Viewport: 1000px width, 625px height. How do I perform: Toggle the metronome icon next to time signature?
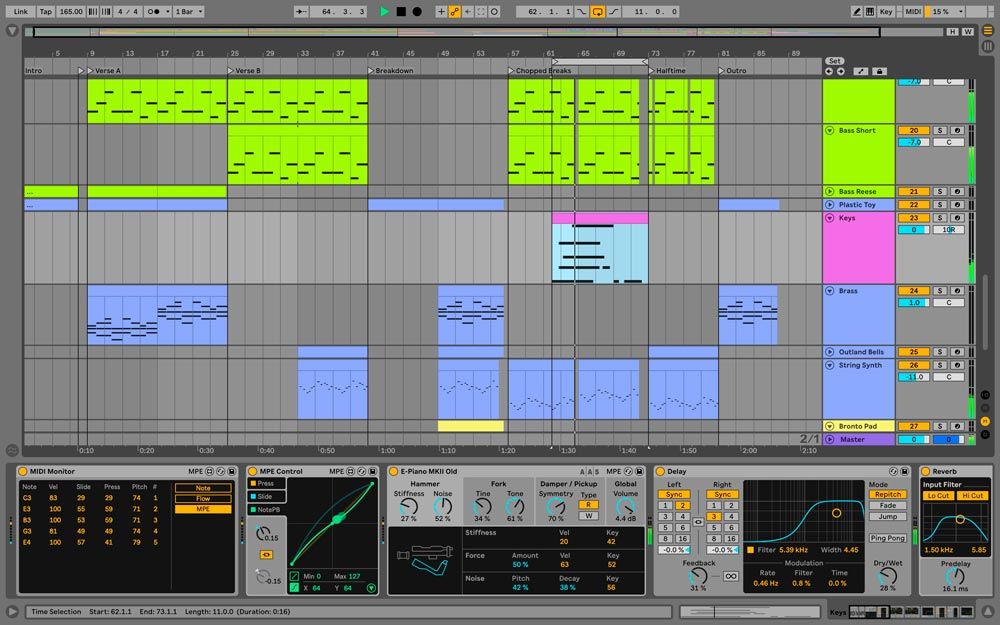pyautogui.click(x=153, y=11)
